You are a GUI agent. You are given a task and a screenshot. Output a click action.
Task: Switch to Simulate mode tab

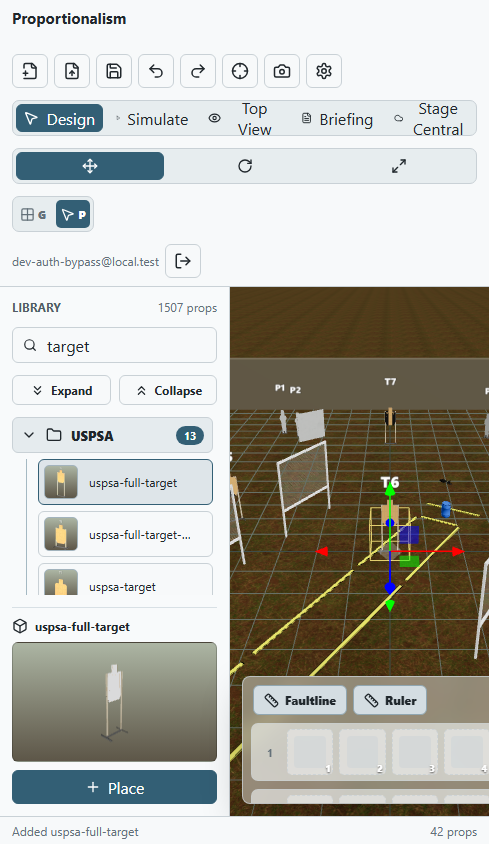[152, 119]
